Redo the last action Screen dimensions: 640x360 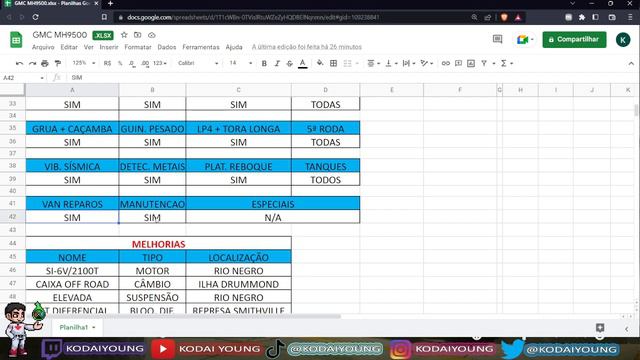32,63
